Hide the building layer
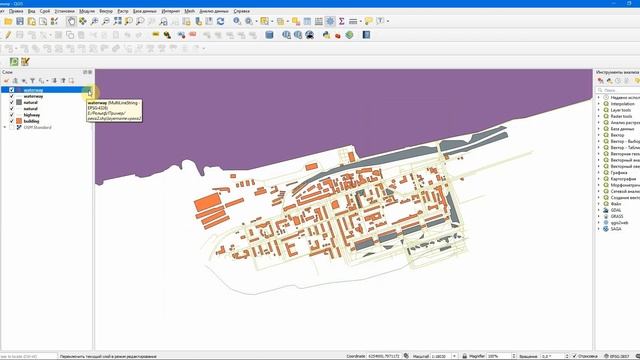Viewport: 640px width, 360px height. [11, 121]
